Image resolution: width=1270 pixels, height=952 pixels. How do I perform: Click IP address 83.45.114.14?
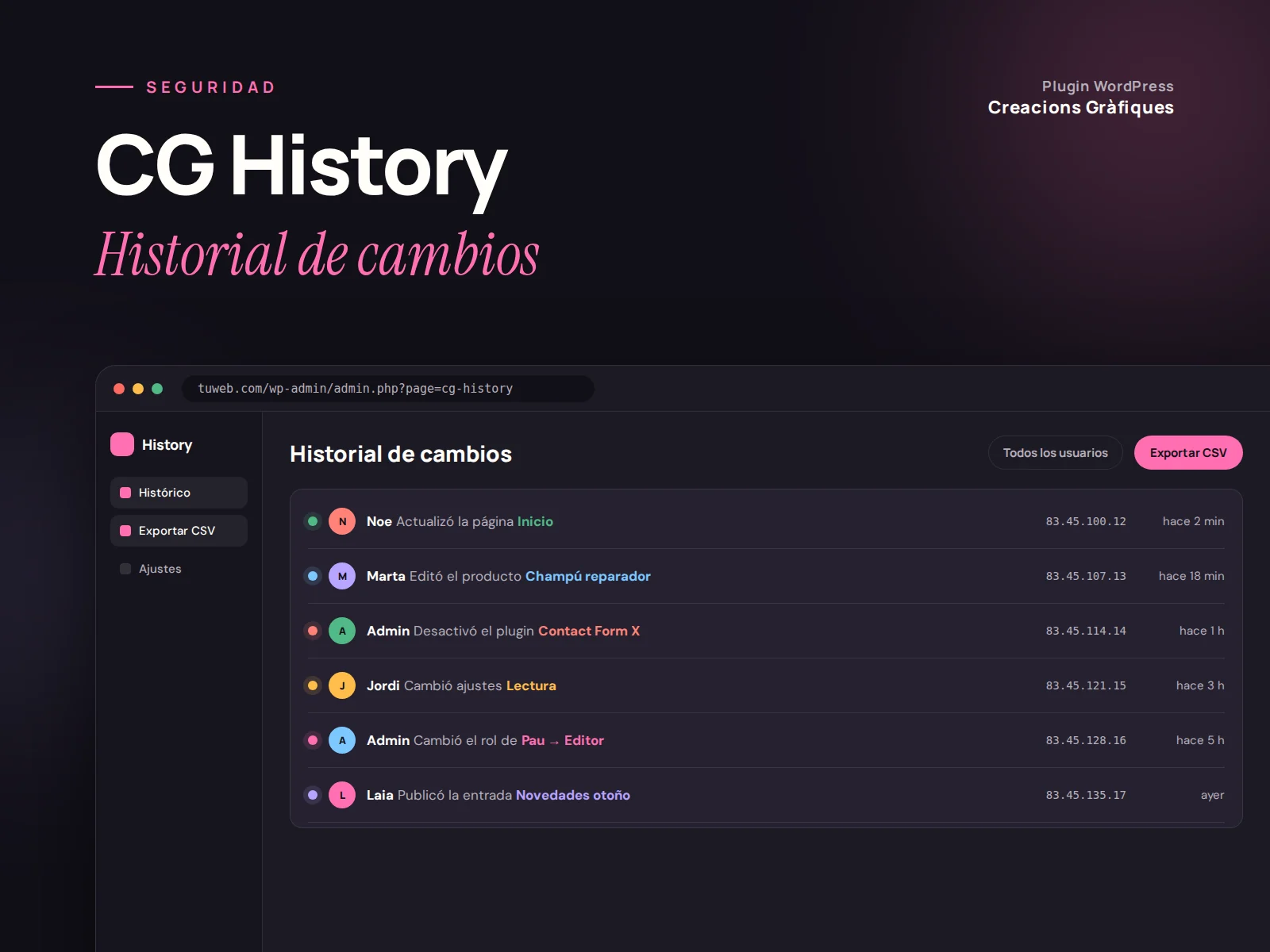tap(1086, 631)
